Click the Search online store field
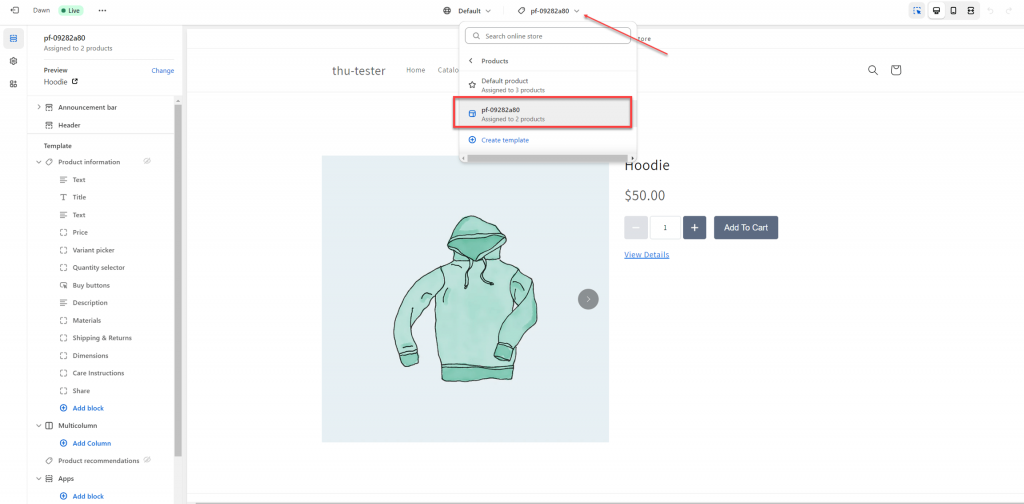 tap(548, 35)
